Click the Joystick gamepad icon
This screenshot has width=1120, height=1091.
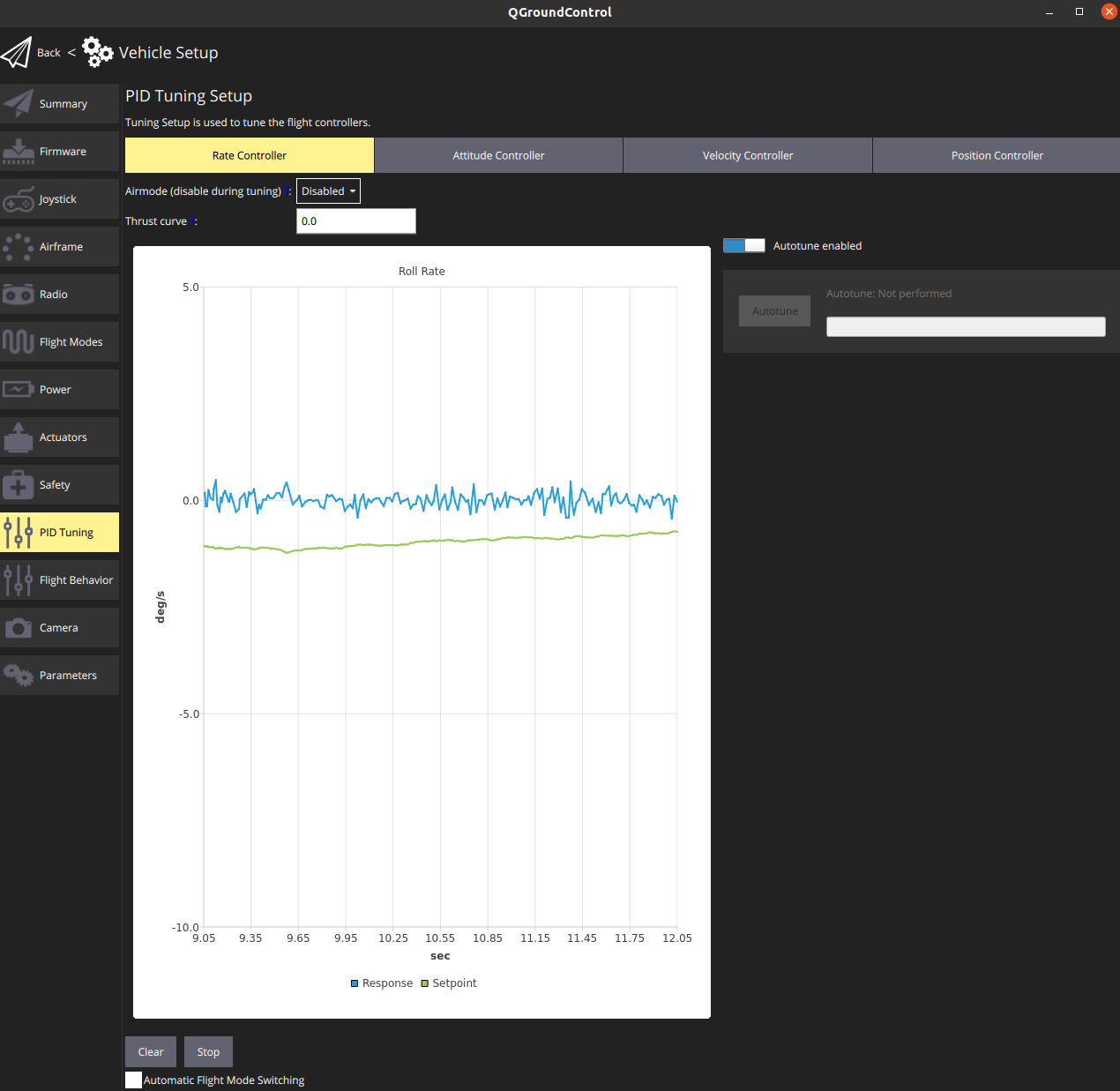18,198
